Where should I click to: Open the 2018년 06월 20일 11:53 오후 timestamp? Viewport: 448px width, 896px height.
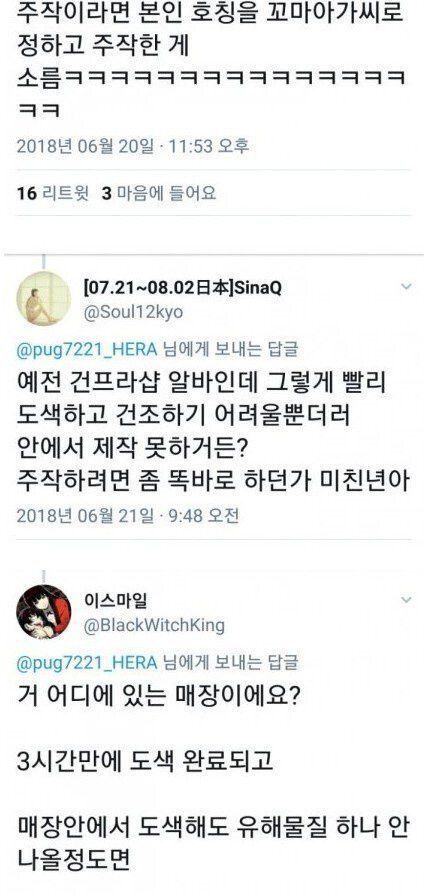tap(133, 146)
